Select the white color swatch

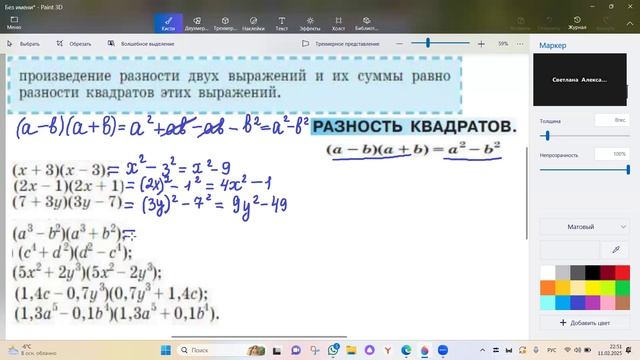548,273
